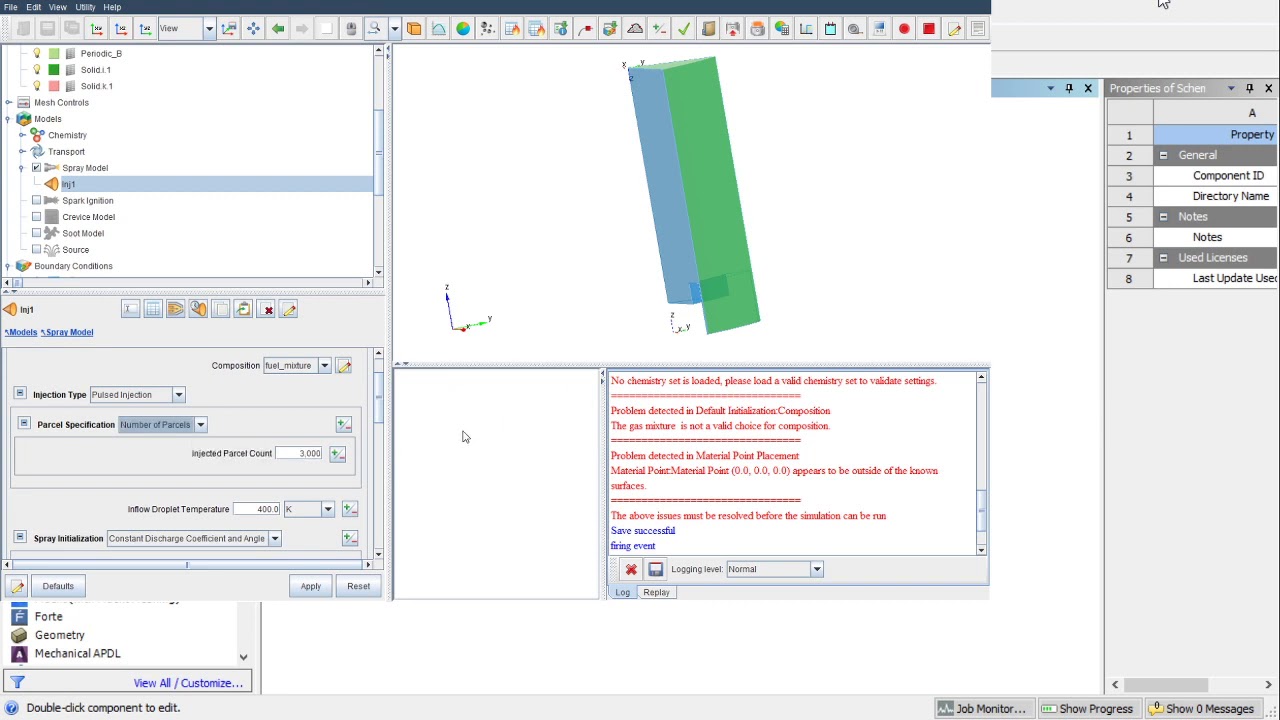The image size is (1280, 720).
Task: Click the table icon in Inj1 editor
Action: [153, 310]
